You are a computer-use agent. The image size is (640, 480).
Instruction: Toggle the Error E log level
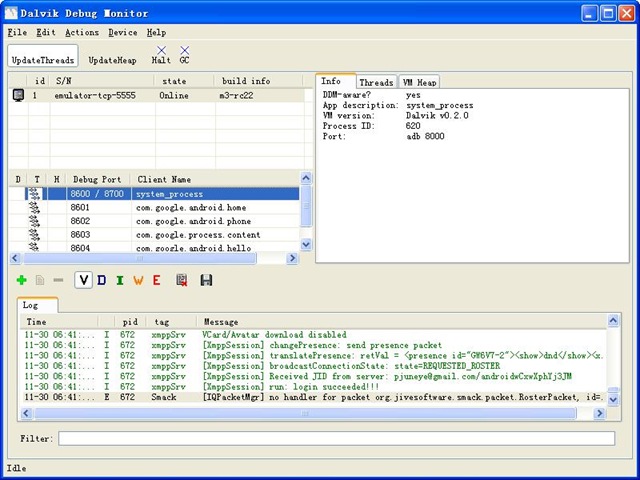pos(156,280)
